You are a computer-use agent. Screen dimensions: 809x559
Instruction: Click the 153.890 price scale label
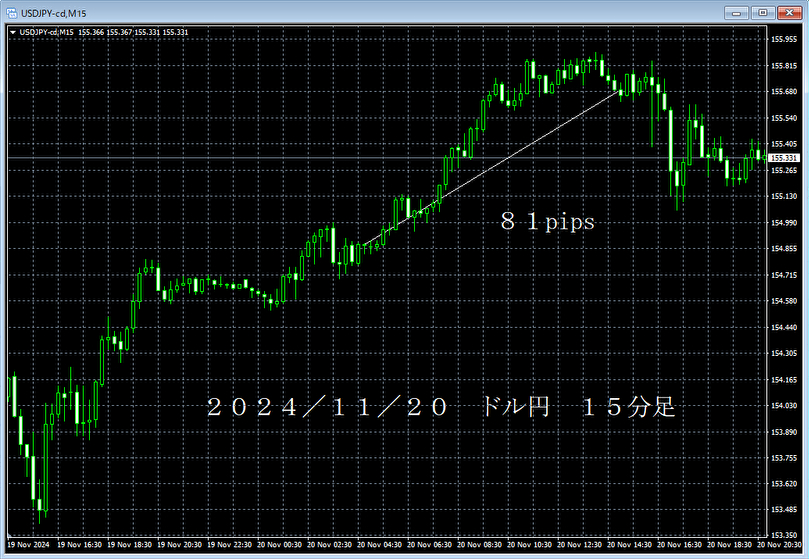click(784, 432)
